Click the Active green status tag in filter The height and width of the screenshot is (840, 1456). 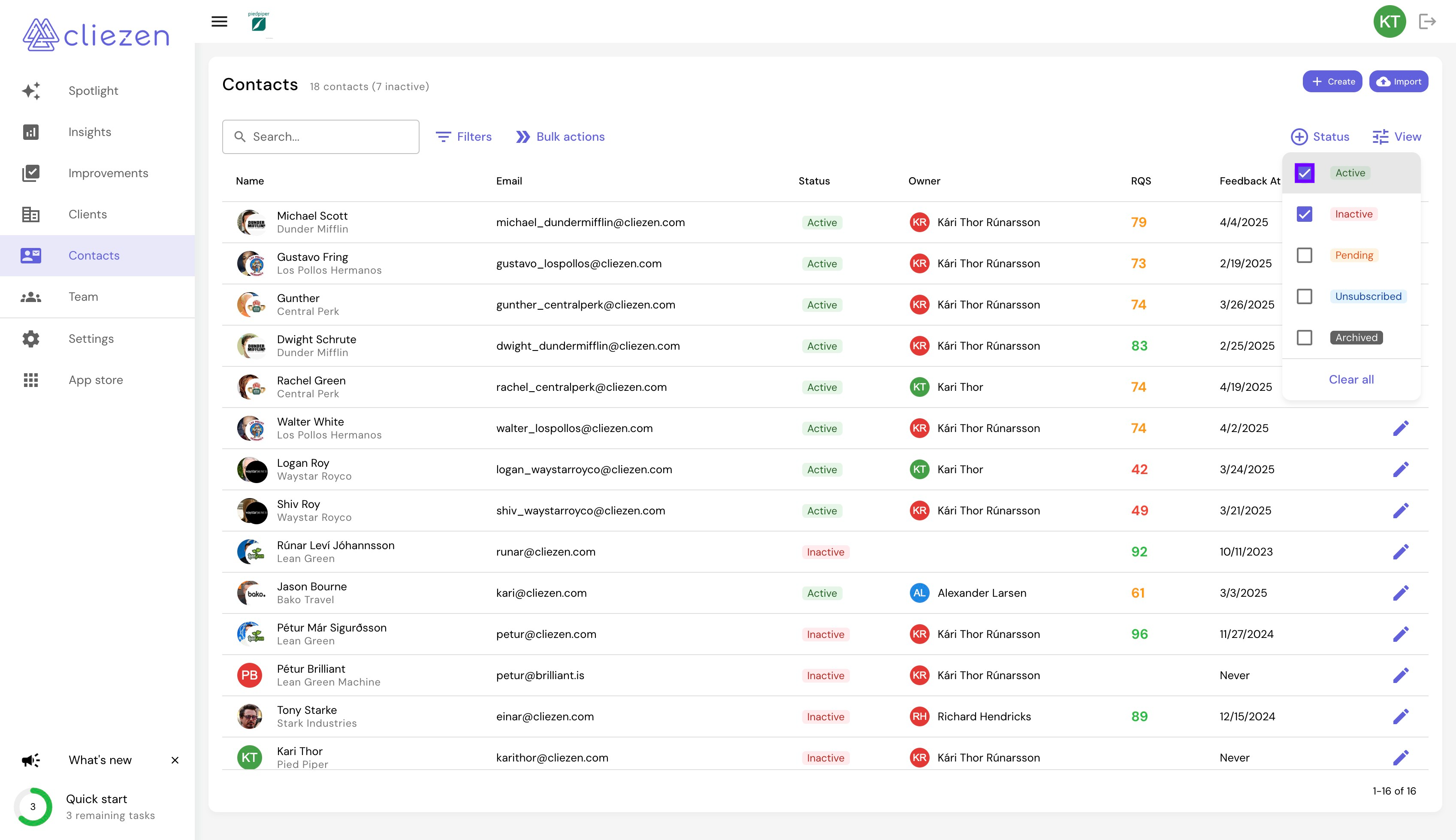click(x=1350, y=173)
